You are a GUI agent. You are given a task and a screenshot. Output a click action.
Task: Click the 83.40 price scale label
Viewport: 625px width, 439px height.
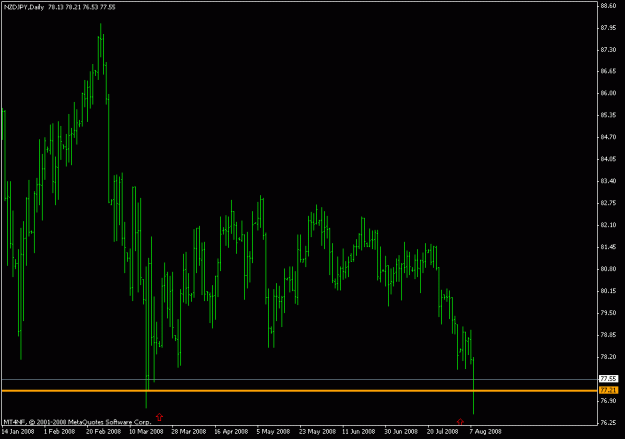(608, 181)
